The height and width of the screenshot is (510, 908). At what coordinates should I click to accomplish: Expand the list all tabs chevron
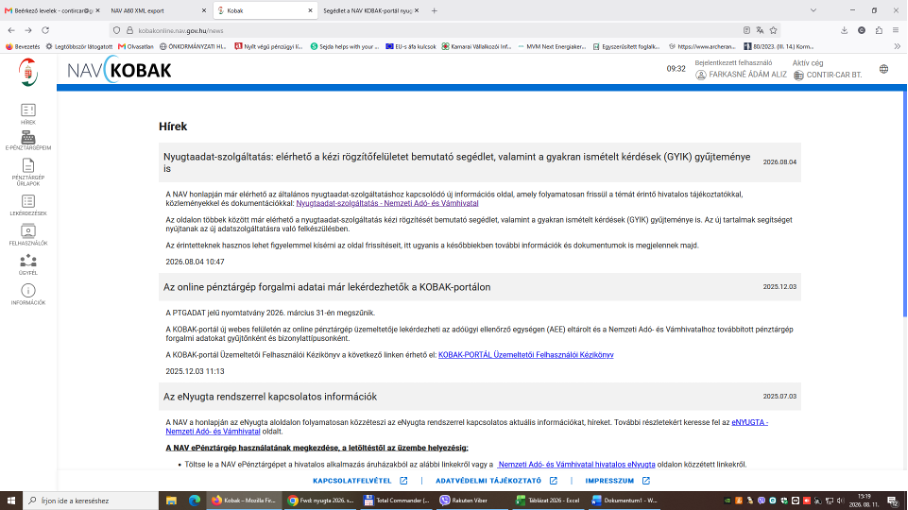(813, 10)
